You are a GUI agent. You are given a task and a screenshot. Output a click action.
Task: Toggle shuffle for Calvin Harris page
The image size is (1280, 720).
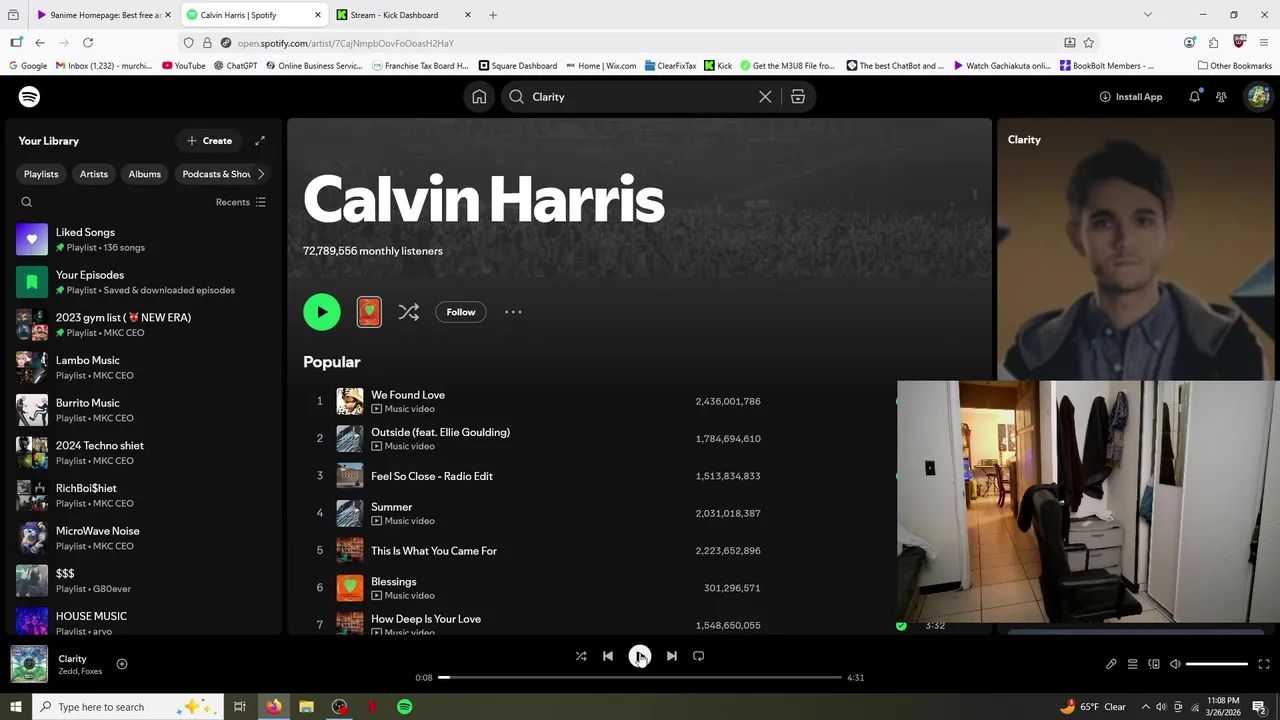(408, 312)
